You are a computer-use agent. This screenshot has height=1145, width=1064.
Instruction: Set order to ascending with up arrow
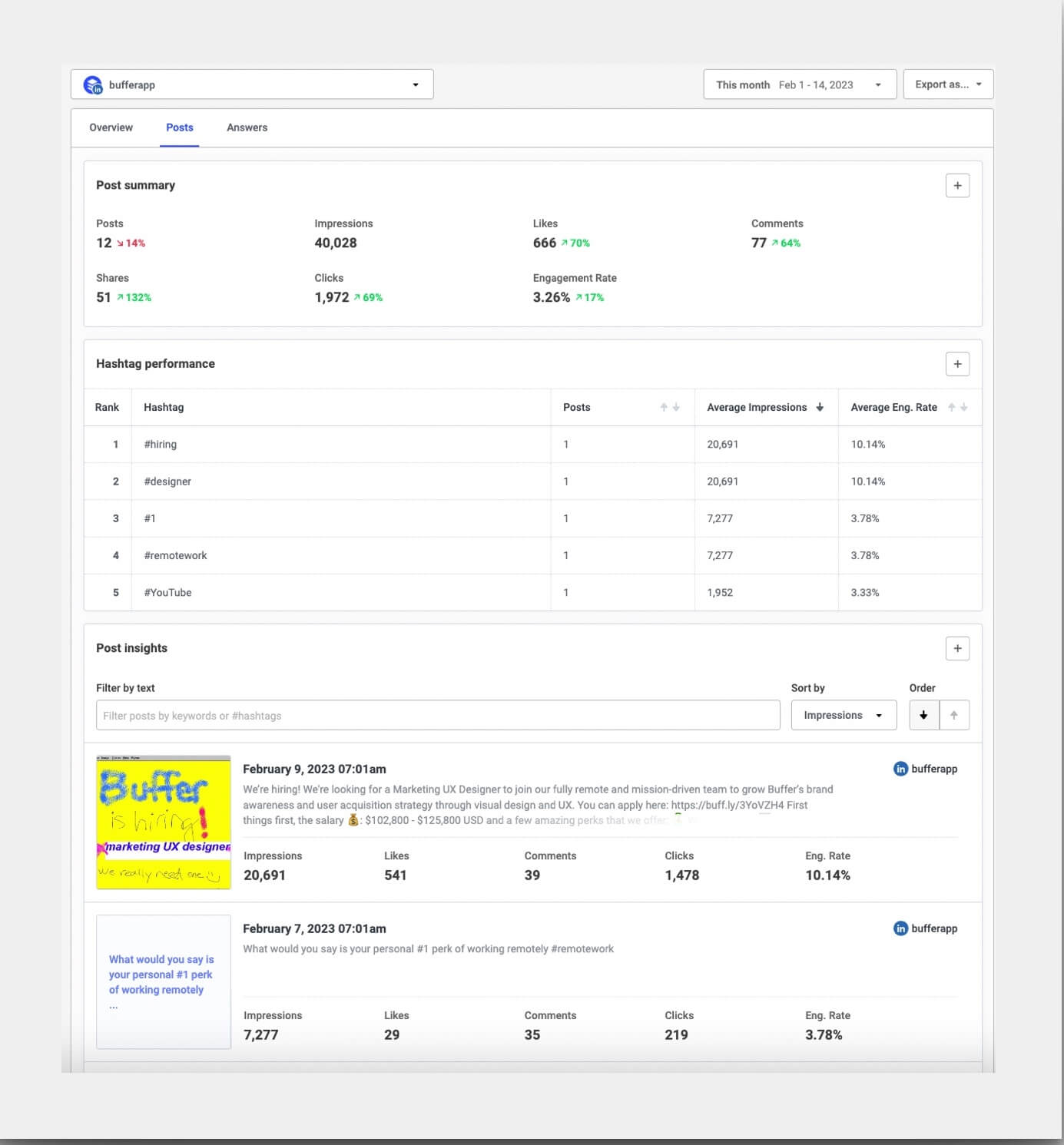954,715
